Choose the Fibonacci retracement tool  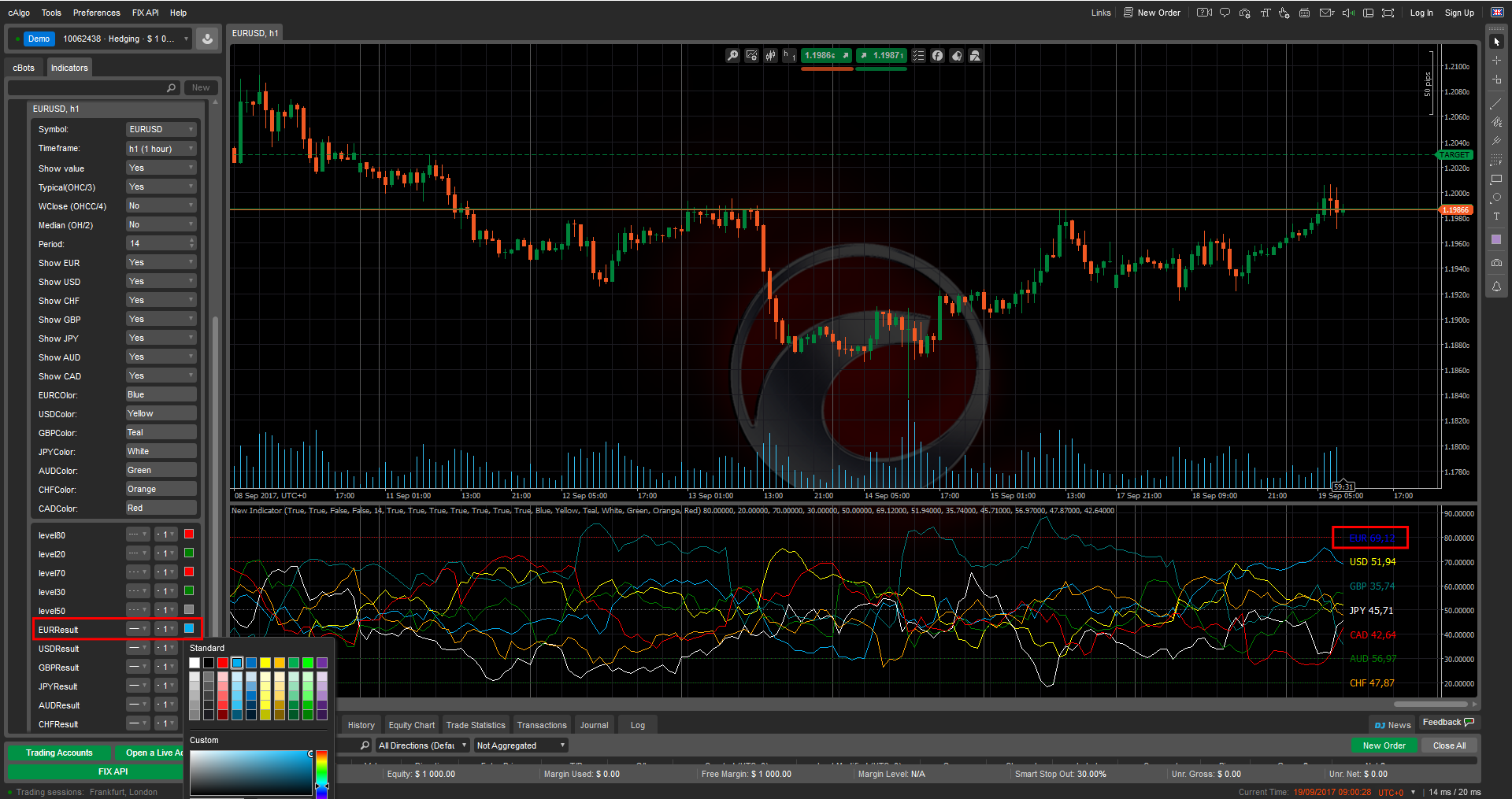pyautogui.click(x=1496, y=160)
